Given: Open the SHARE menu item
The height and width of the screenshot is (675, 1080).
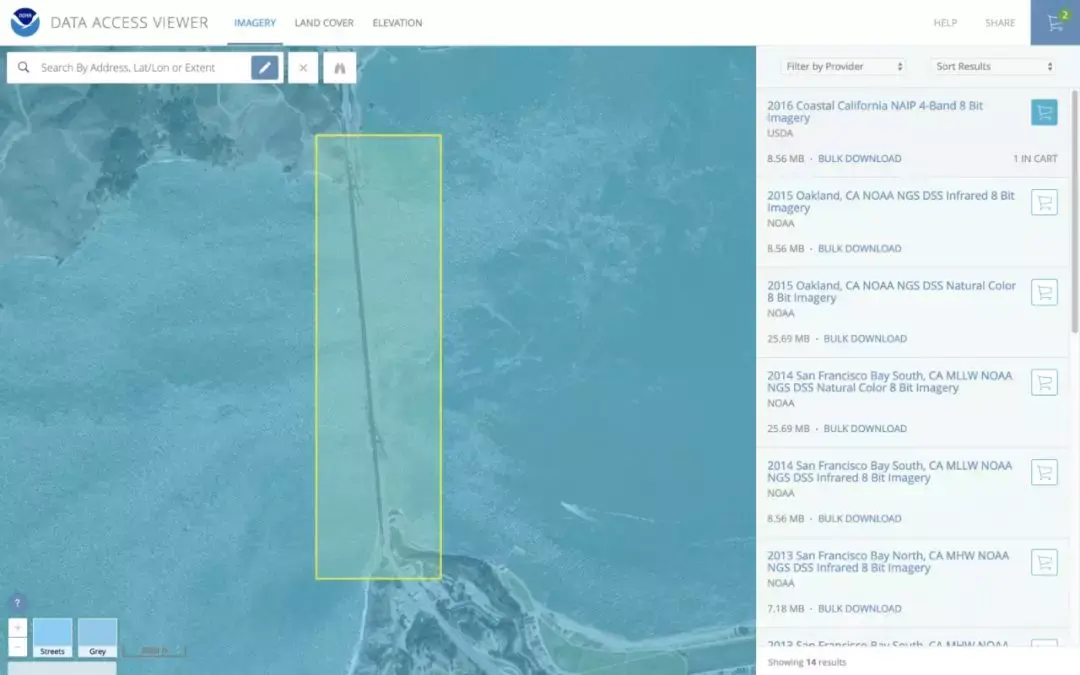Looking at the screenshot, I should [999, 22].
